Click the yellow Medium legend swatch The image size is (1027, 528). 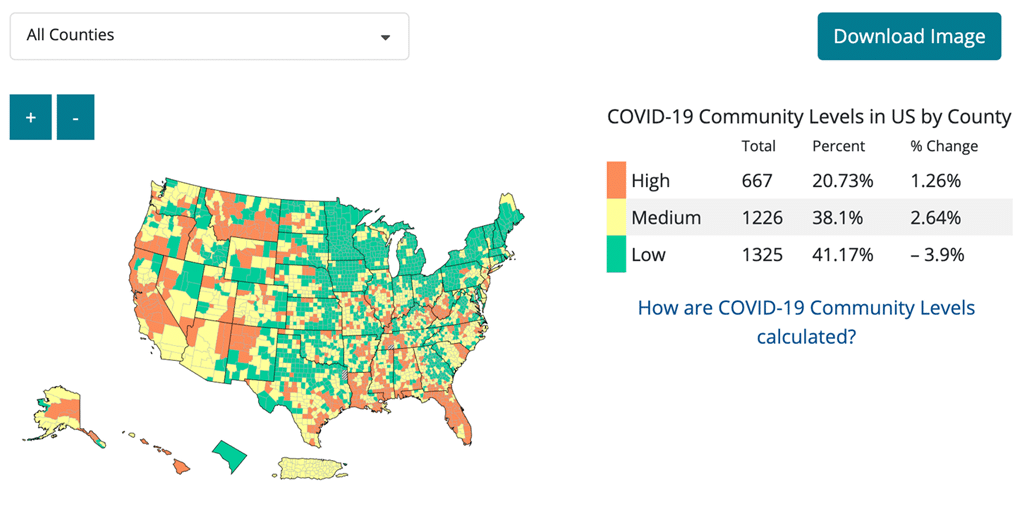tap(616, 217)
